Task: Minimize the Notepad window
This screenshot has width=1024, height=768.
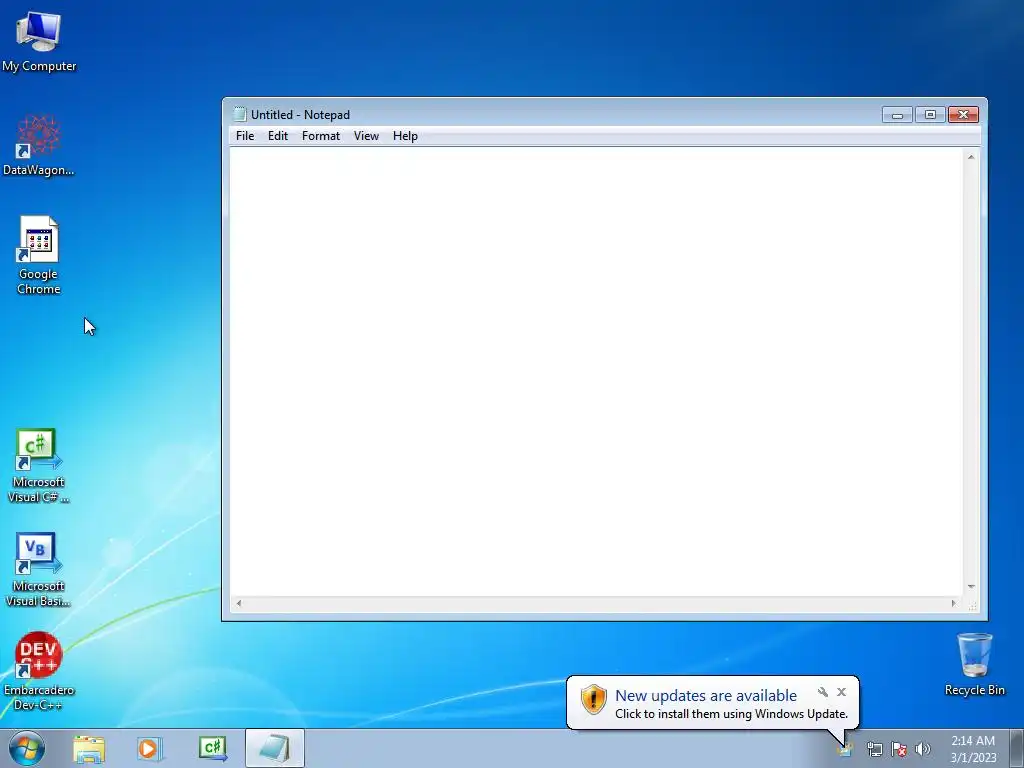Action: pyautogui.click(x=897, y=115)
